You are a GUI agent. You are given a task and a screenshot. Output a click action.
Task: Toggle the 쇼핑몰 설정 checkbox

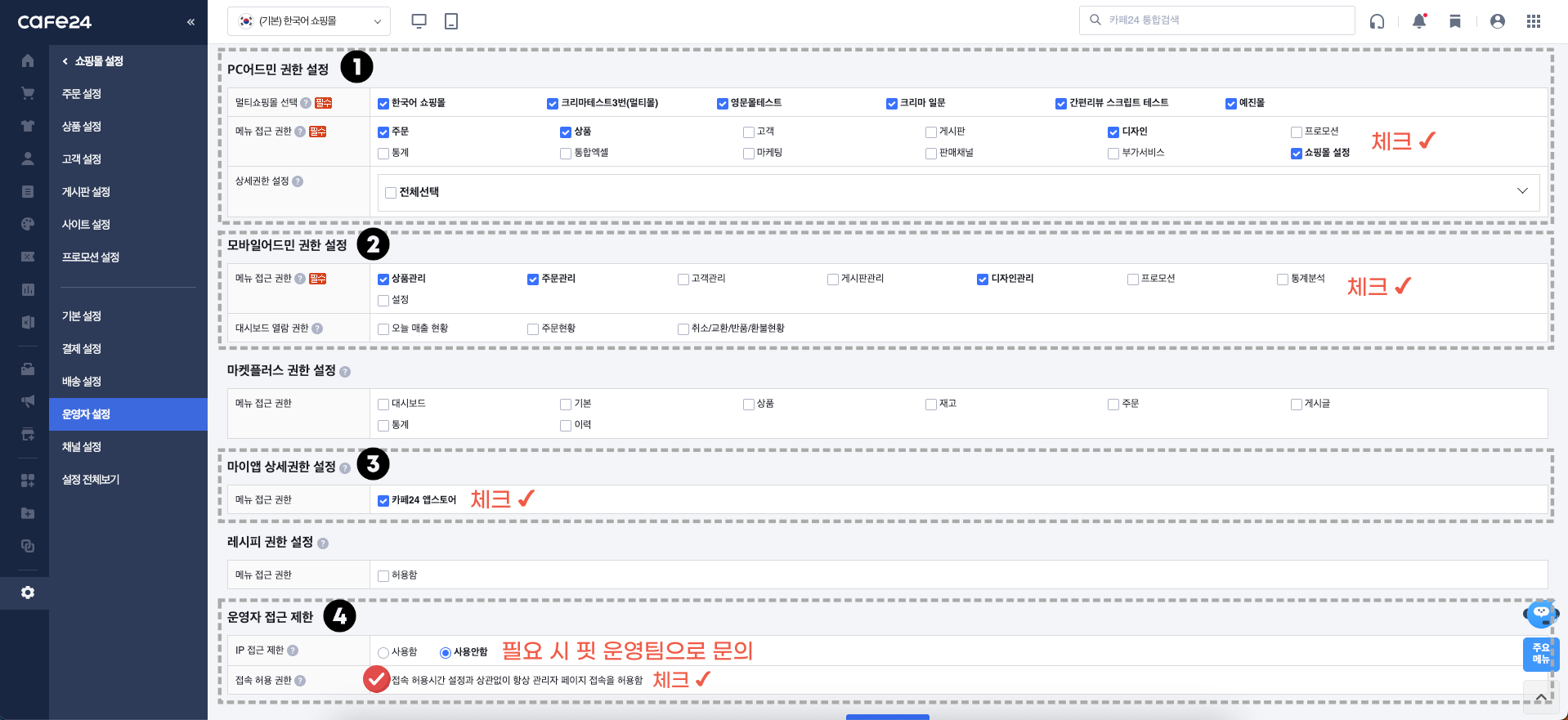pos(1297,154)
